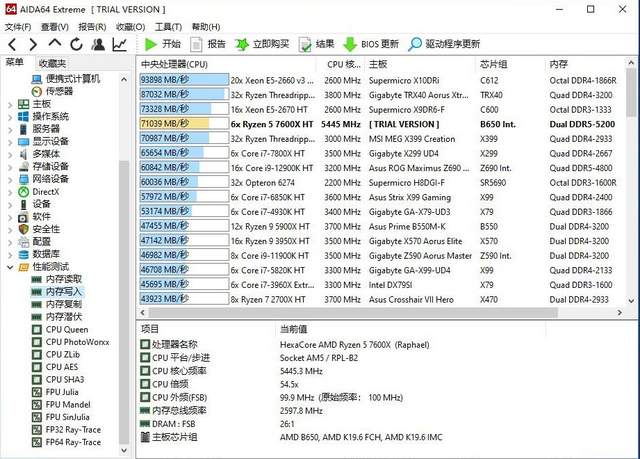
Task: Collapse the 性能测试 tree node
Action: point(10,268)
